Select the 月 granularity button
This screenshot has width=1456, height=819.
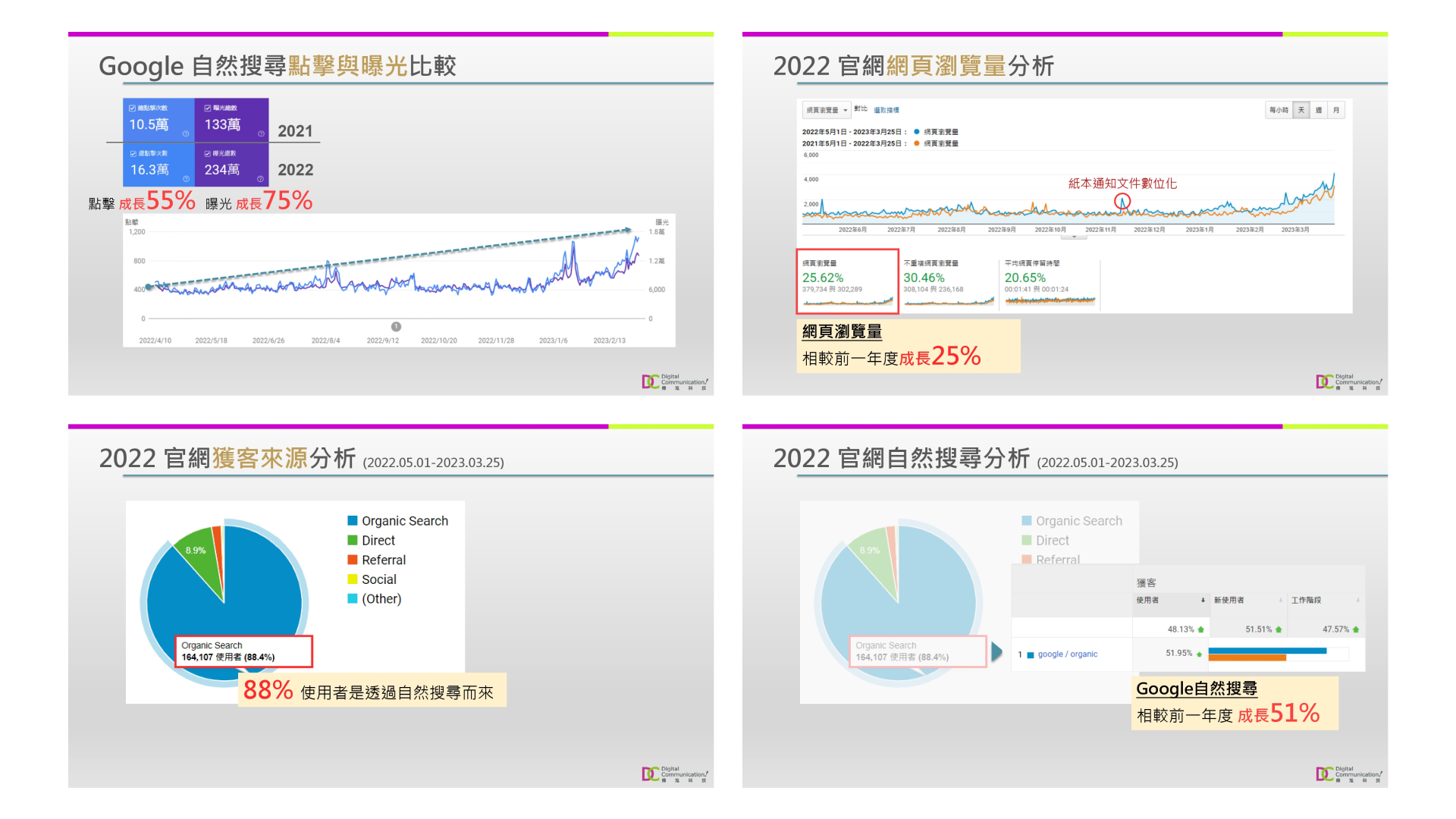pyautogui.click(x=1336, y=110)
